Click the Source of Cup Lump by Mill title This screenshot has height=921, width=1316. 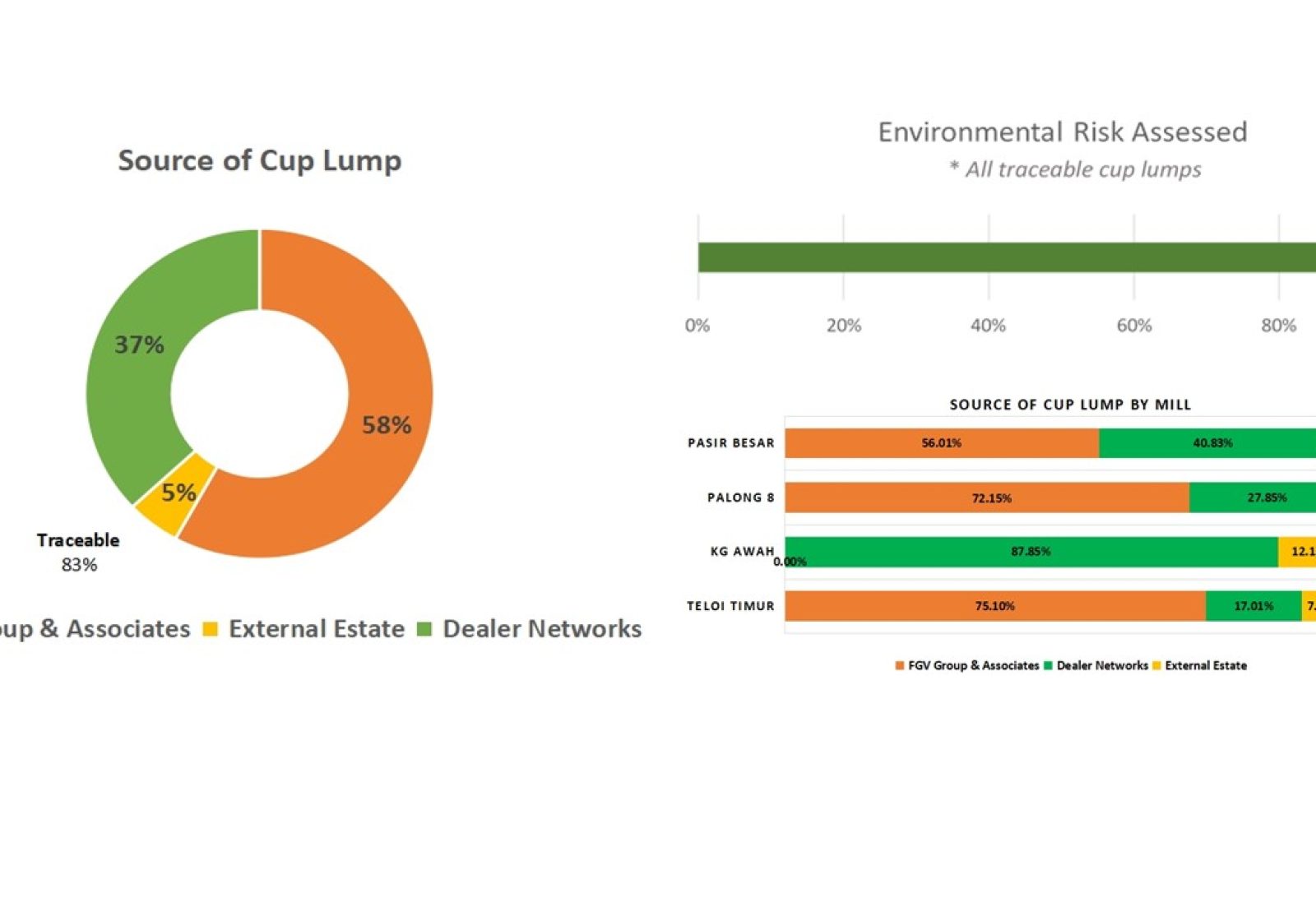pos(1070,405)
